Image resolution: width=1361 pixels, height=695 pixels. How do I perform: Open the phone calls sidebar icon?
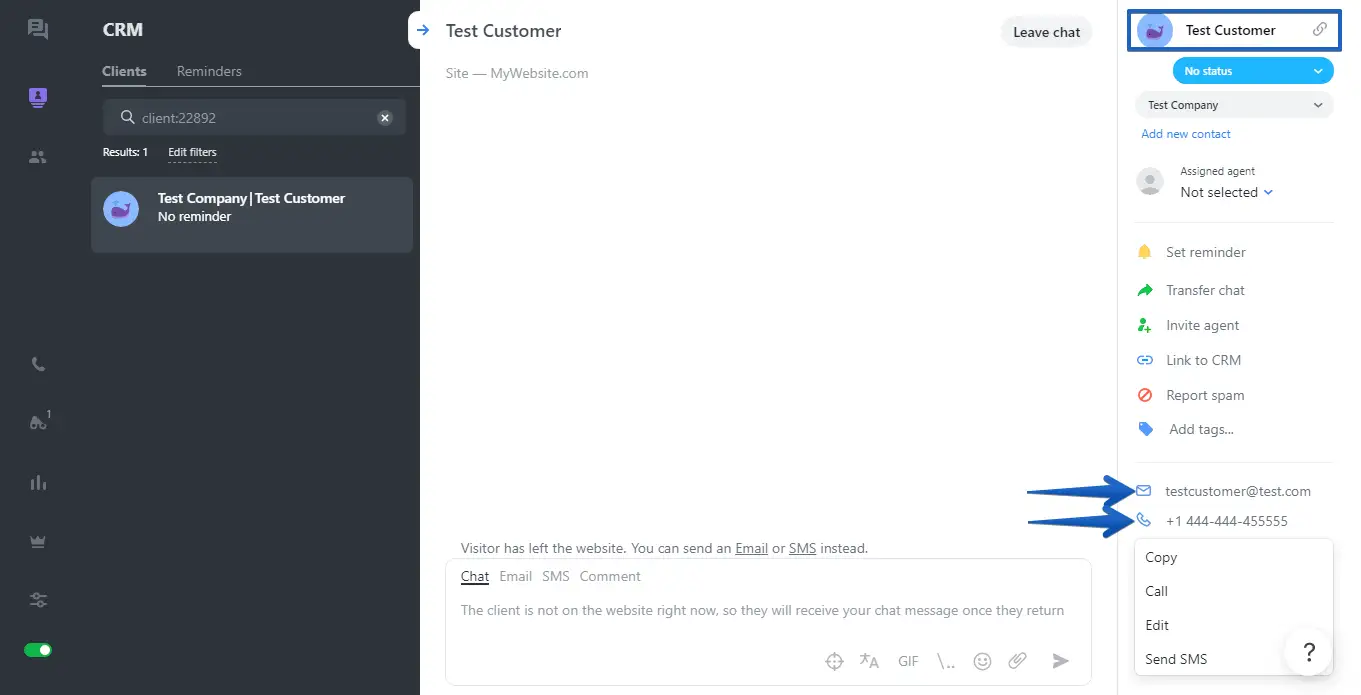click(x=38, y=365)
